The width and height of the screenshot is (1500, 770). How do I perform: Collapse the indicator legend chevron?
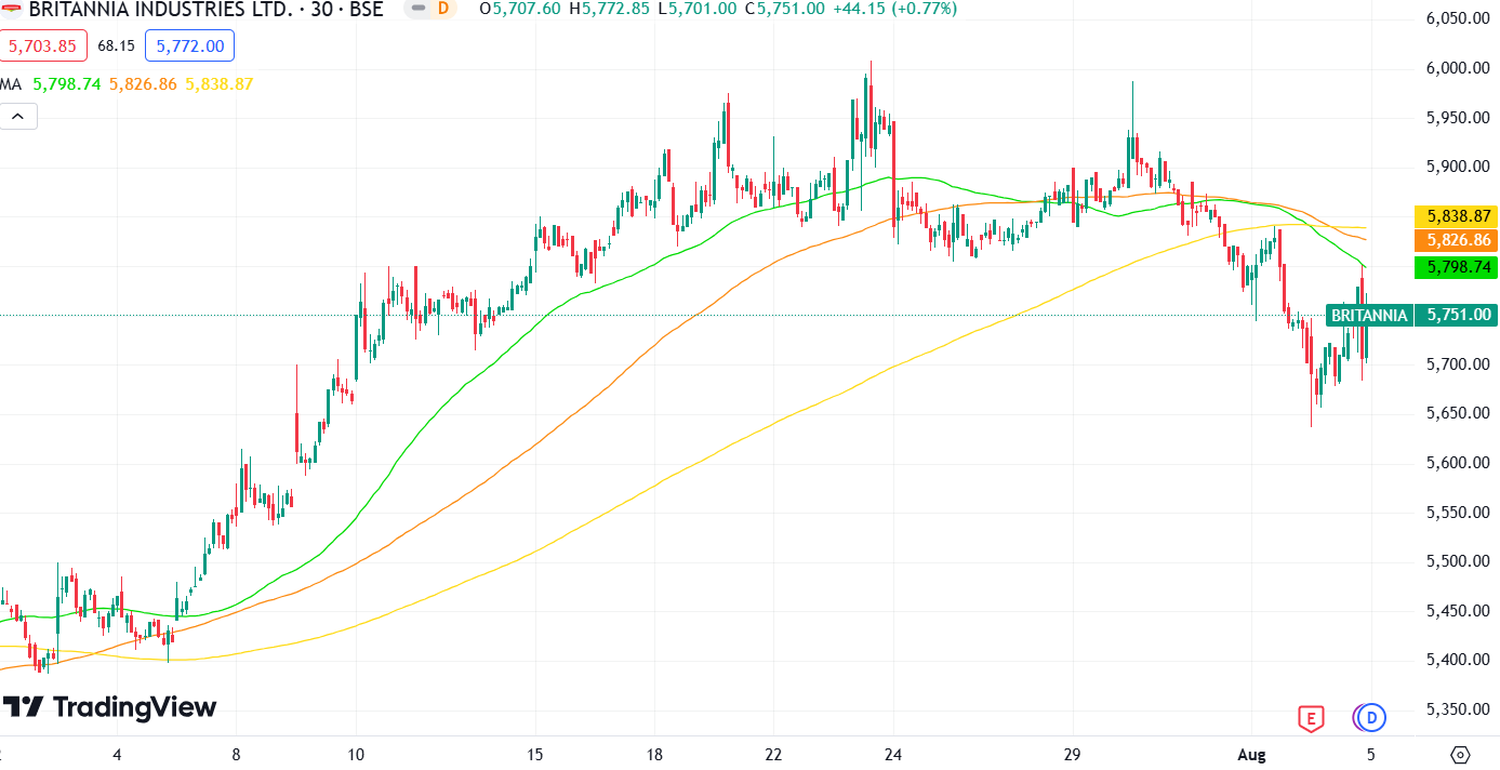(x=18, y=117)
